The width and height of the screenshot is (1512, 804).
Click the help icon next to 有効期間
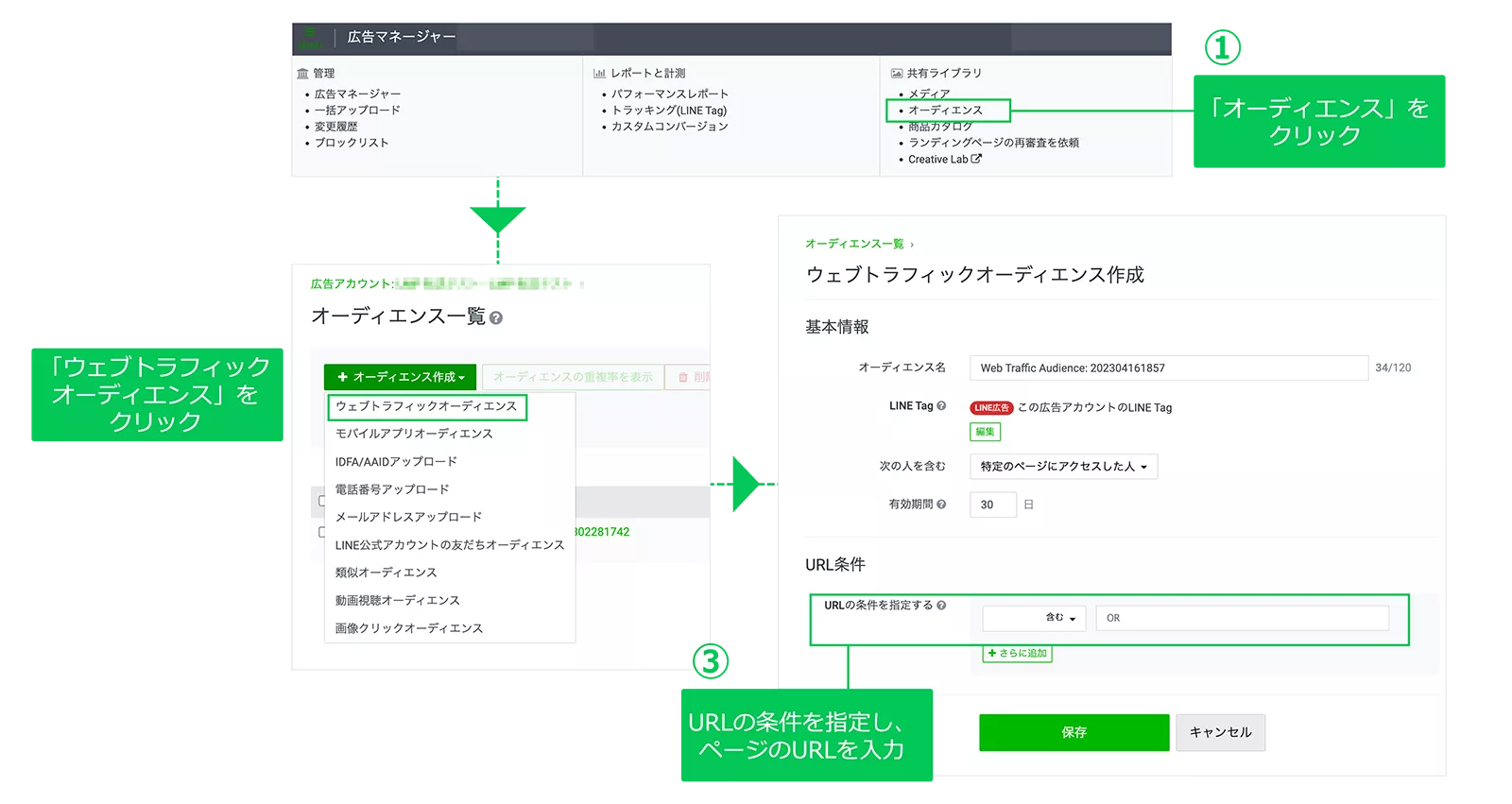coord(941,505)
